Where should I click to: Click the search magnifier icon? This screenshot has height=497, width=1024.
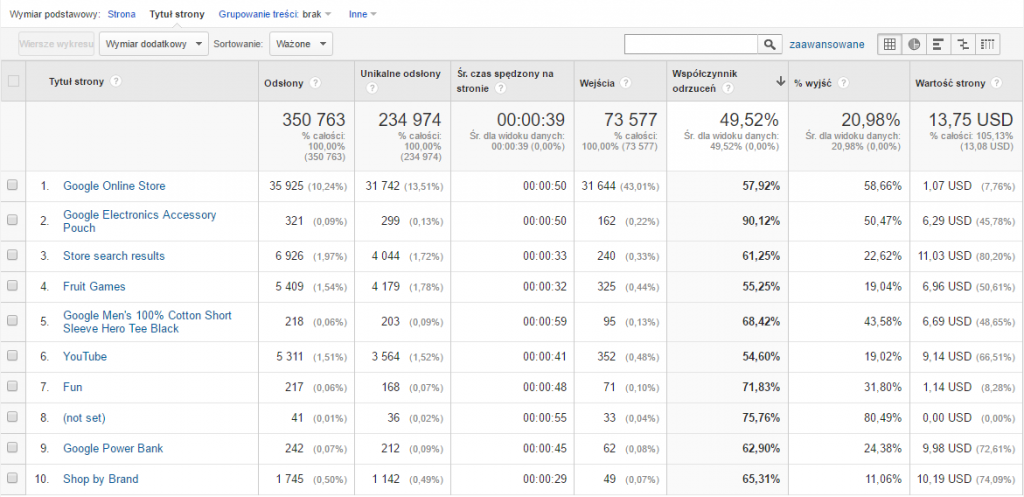(x=769, y=44)
